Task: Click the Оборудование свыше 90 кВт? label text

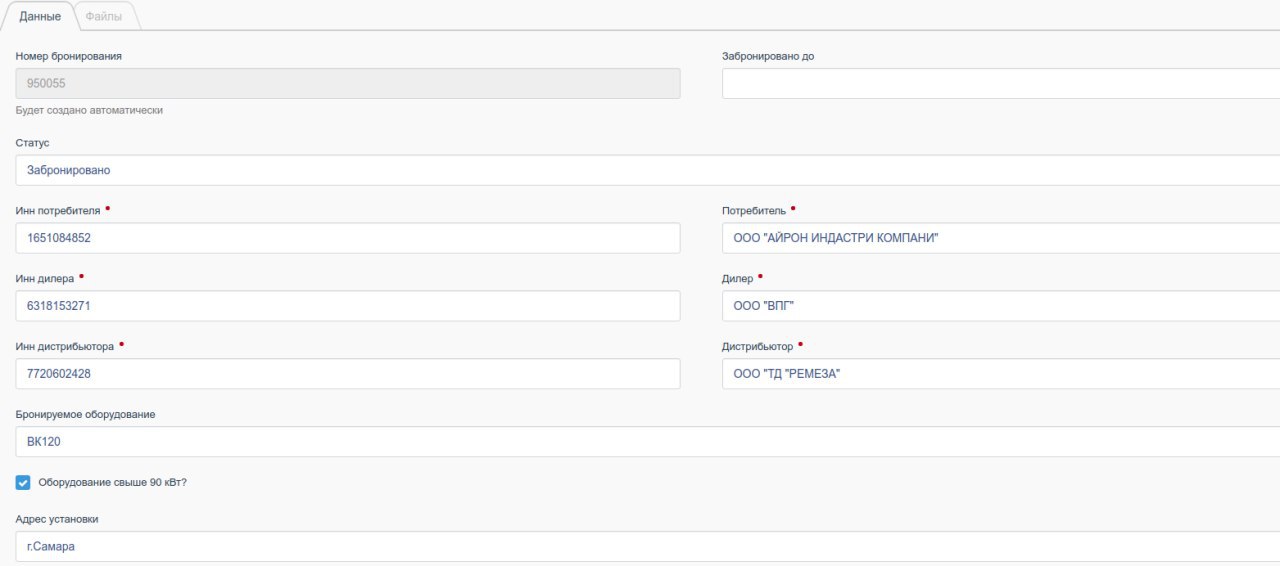Action: 113,482
